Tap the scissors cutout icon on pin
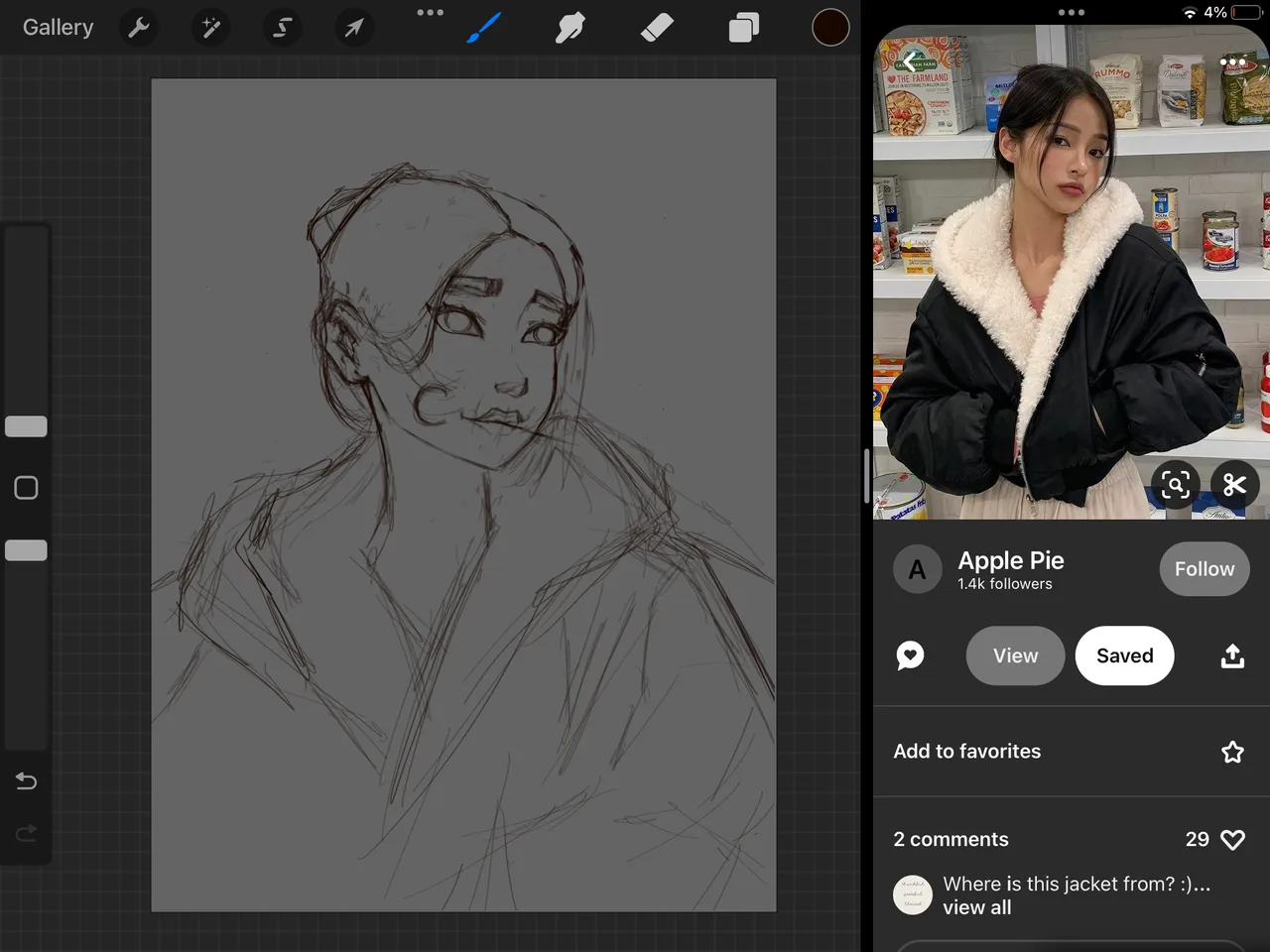Viewport: 1270px width, 952px height. (1234, 485)
